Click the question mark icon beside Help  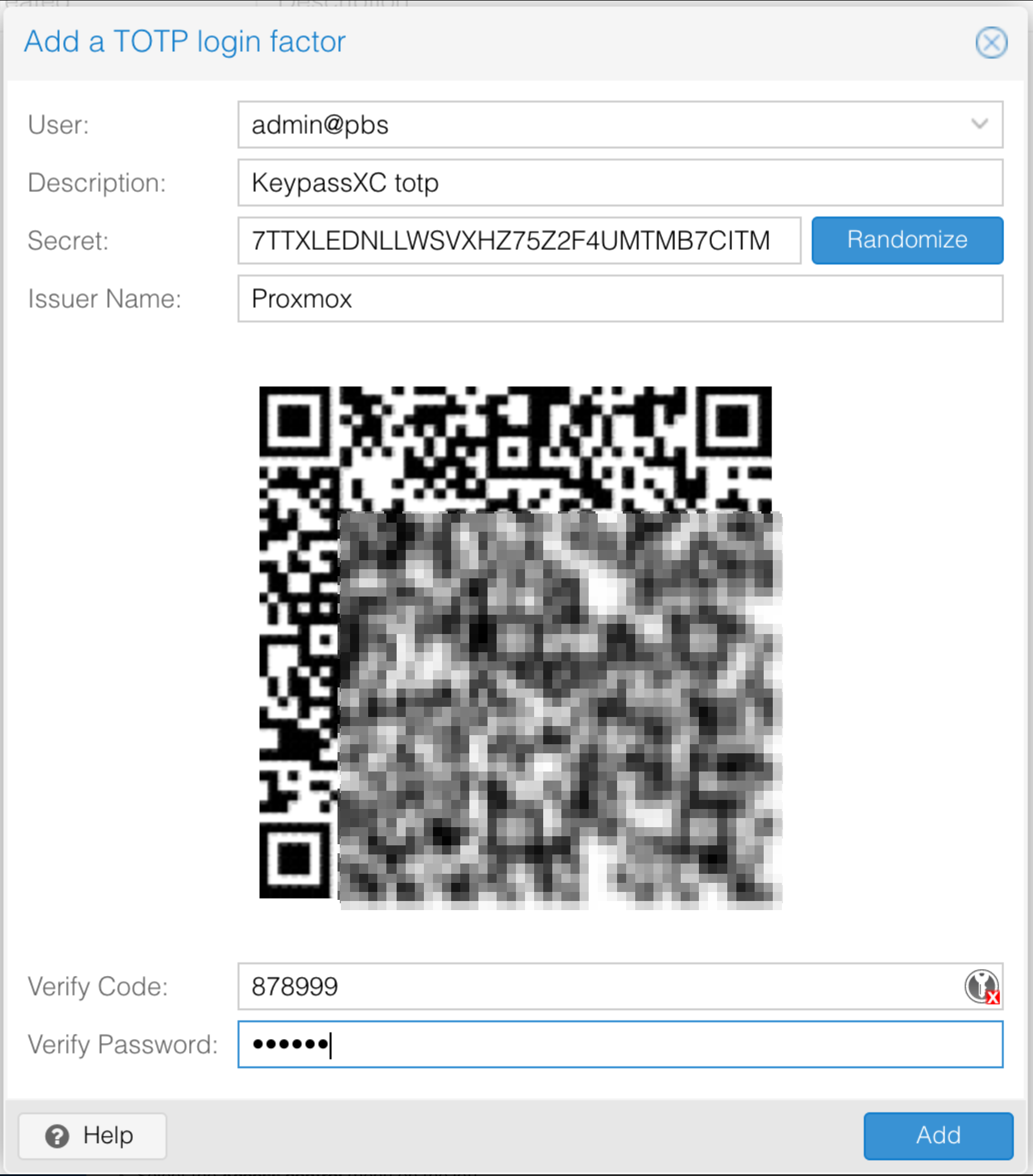click(57, 1136)
